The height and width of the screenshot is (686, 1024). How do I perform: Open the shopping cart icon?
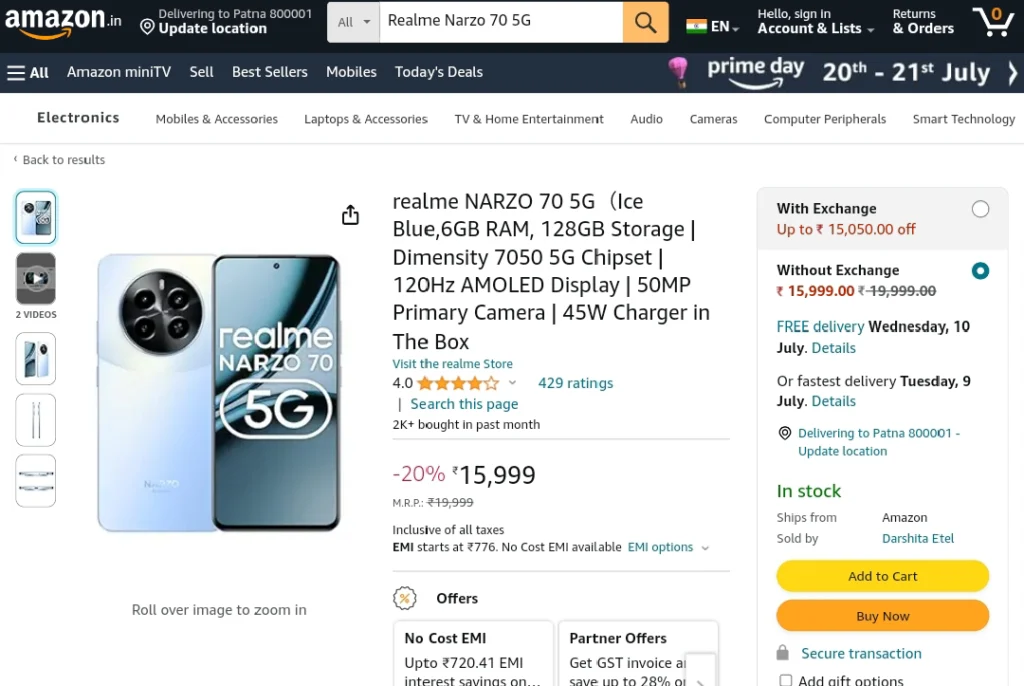tap(993, 22)
